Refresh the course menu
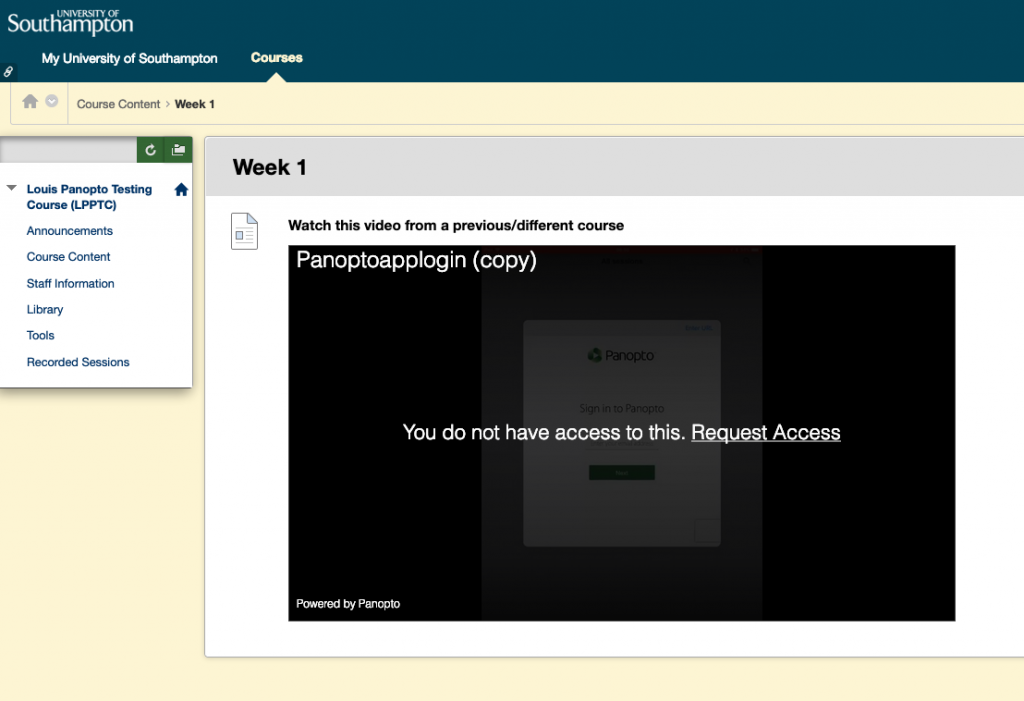Image resolution: width=1024 pixels, height=701 pixels. (x=150, y=150)
